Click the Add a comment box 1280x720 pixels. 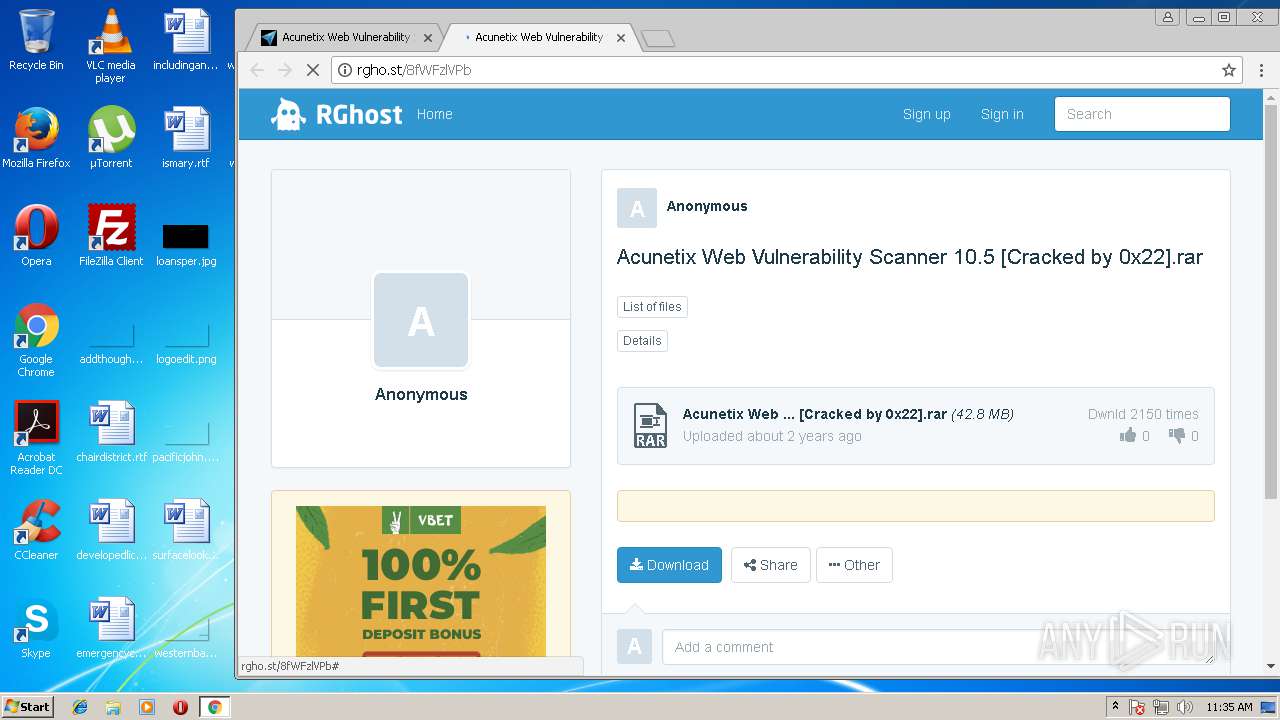tap(938, 647)
